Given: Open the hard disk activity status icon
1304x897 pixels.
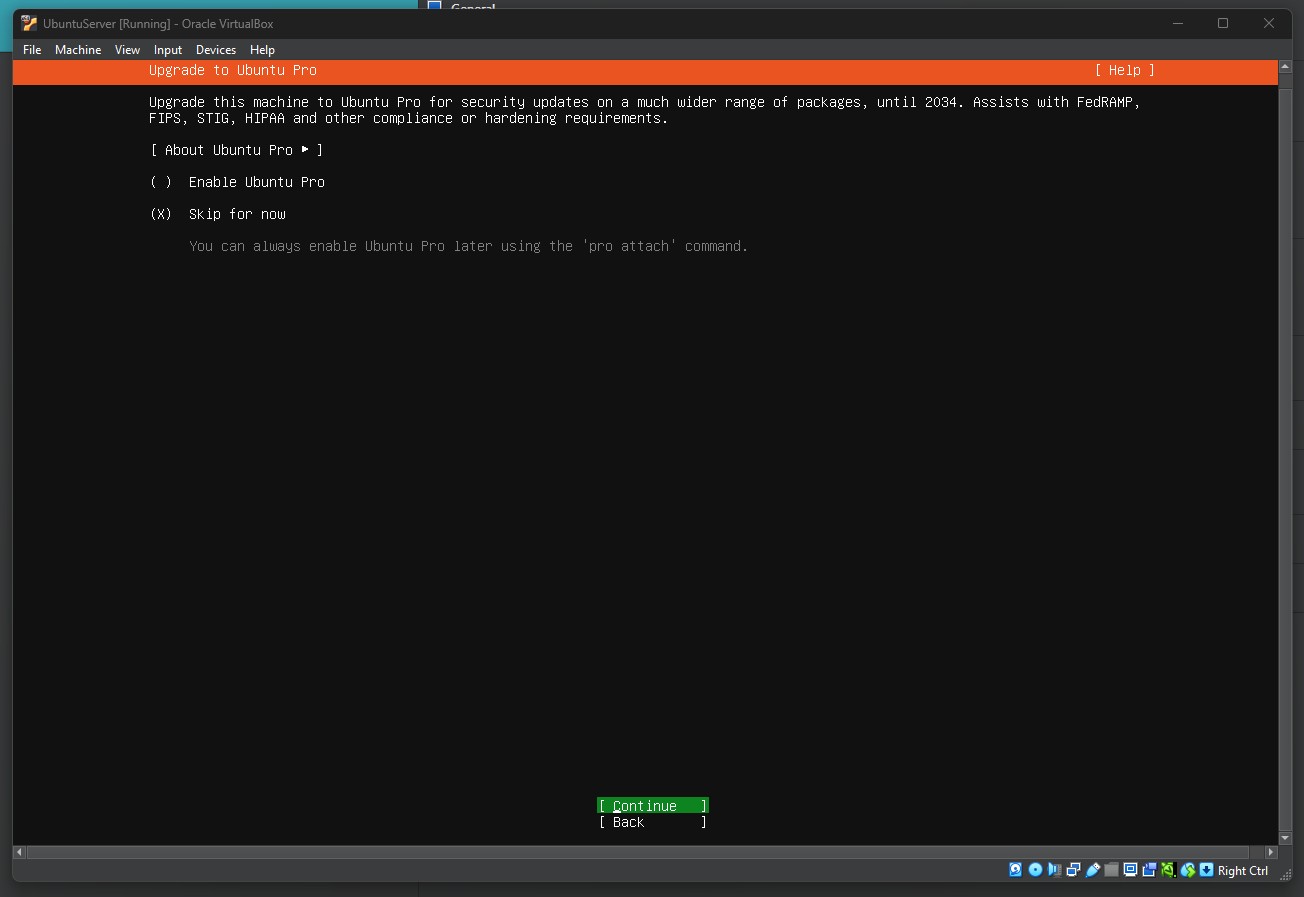Looking at the screenshot, I should (x=1014, y=870).
